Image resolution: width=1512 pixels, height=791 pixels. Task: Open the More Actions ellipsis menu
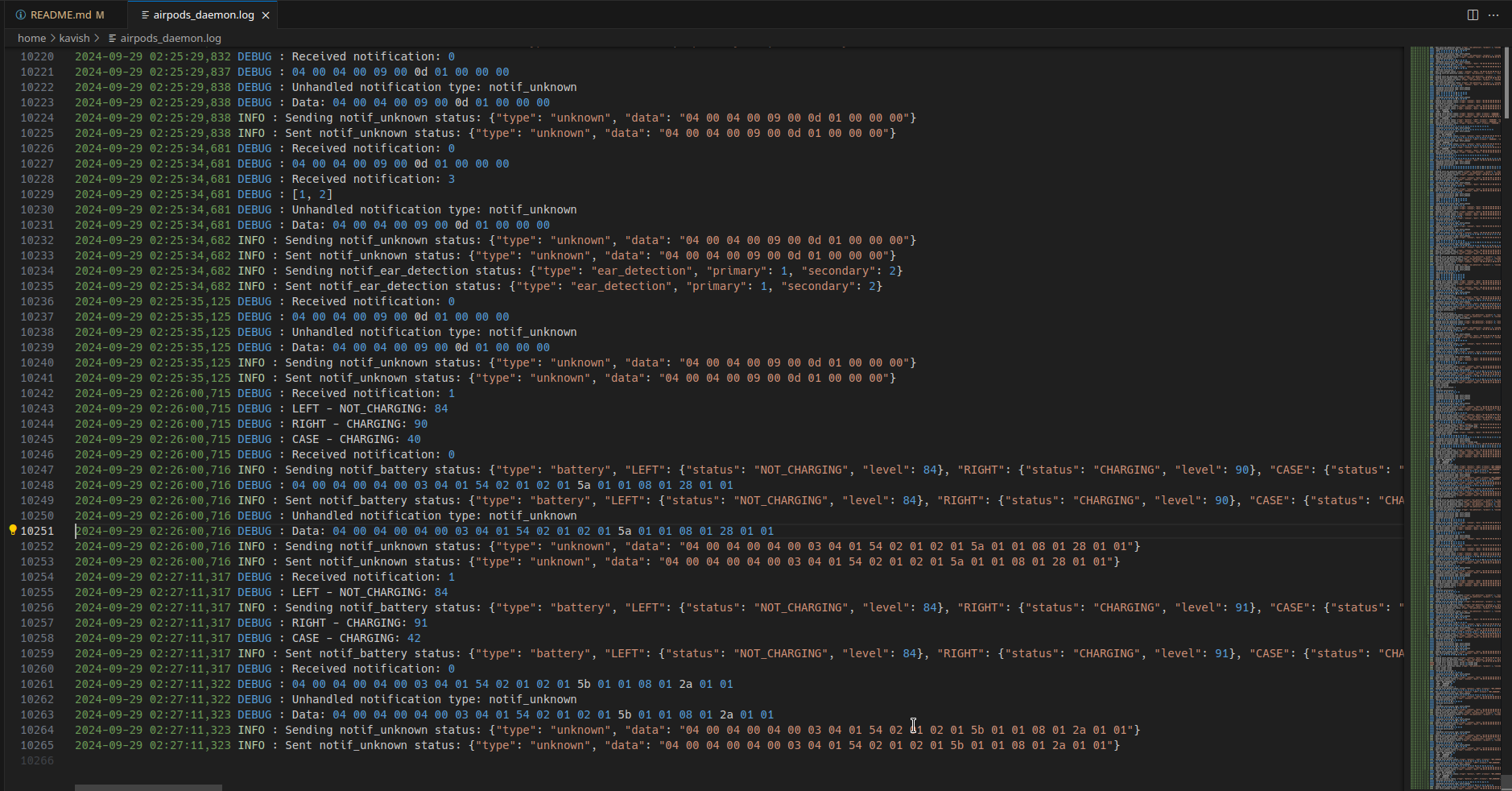(x=1493, y=14)
